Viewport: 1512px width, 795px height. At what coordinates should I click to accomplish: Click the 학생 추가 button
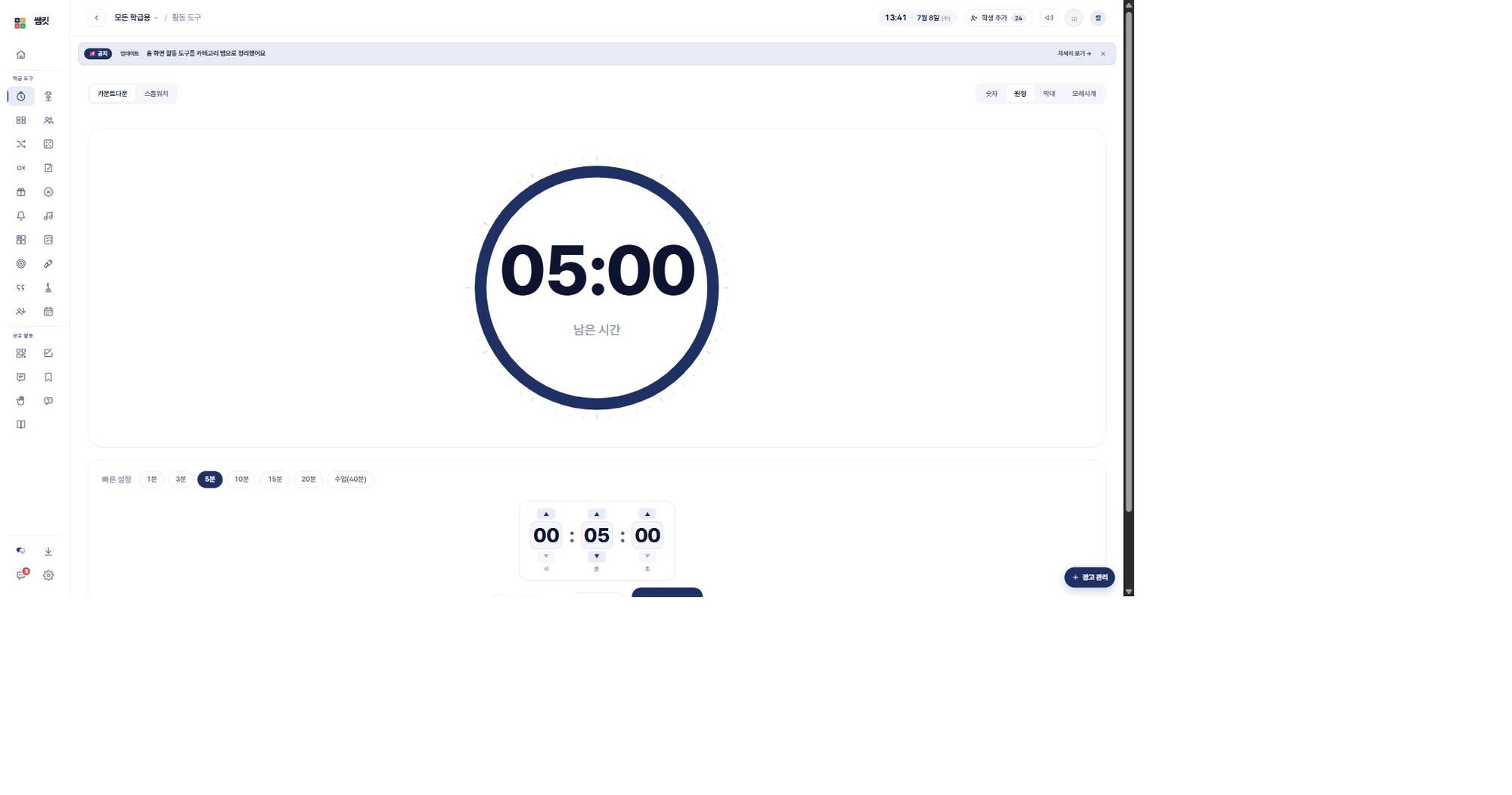(998, 18)
